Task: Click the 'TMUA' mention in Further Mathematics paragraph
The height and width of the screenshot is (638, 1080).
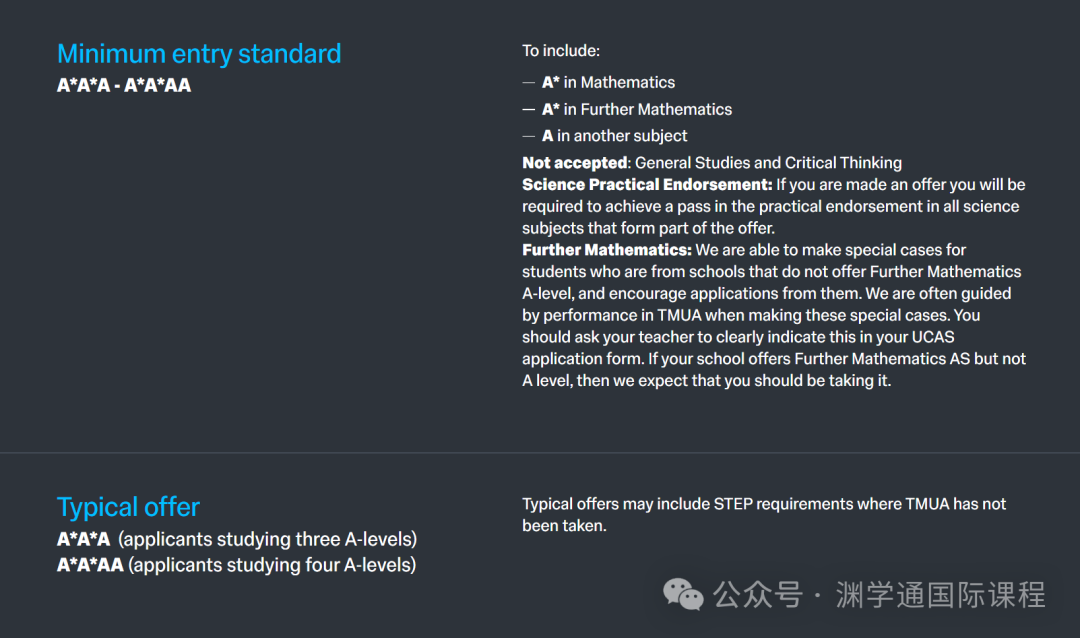Action: coord(679,316)
